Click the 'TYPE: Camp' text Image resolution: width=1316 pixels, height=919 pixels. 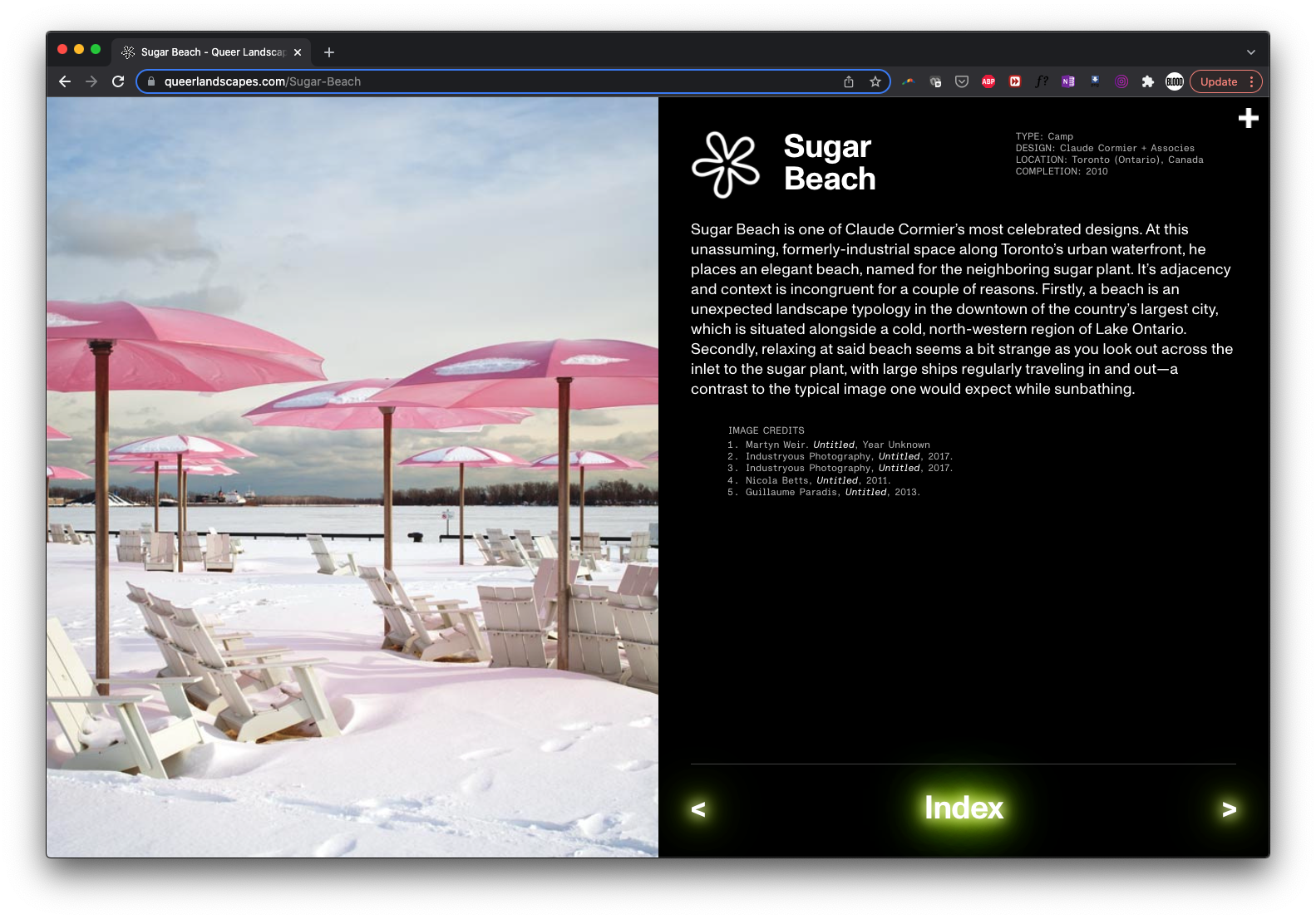pyautogui.click(x=1044, y=136)
